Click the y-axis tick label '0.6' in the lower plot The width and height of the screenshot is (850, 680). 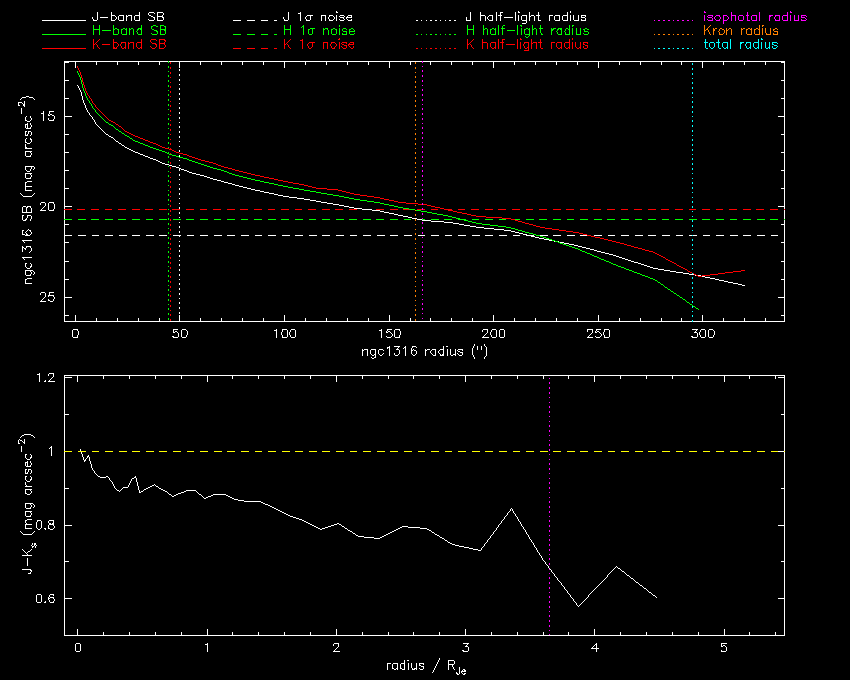tap(45, 599)
